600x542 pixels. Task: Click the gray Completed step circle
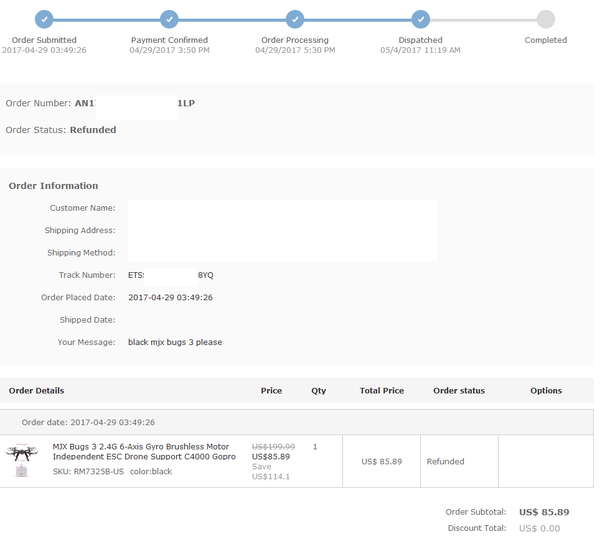(545, 19)
